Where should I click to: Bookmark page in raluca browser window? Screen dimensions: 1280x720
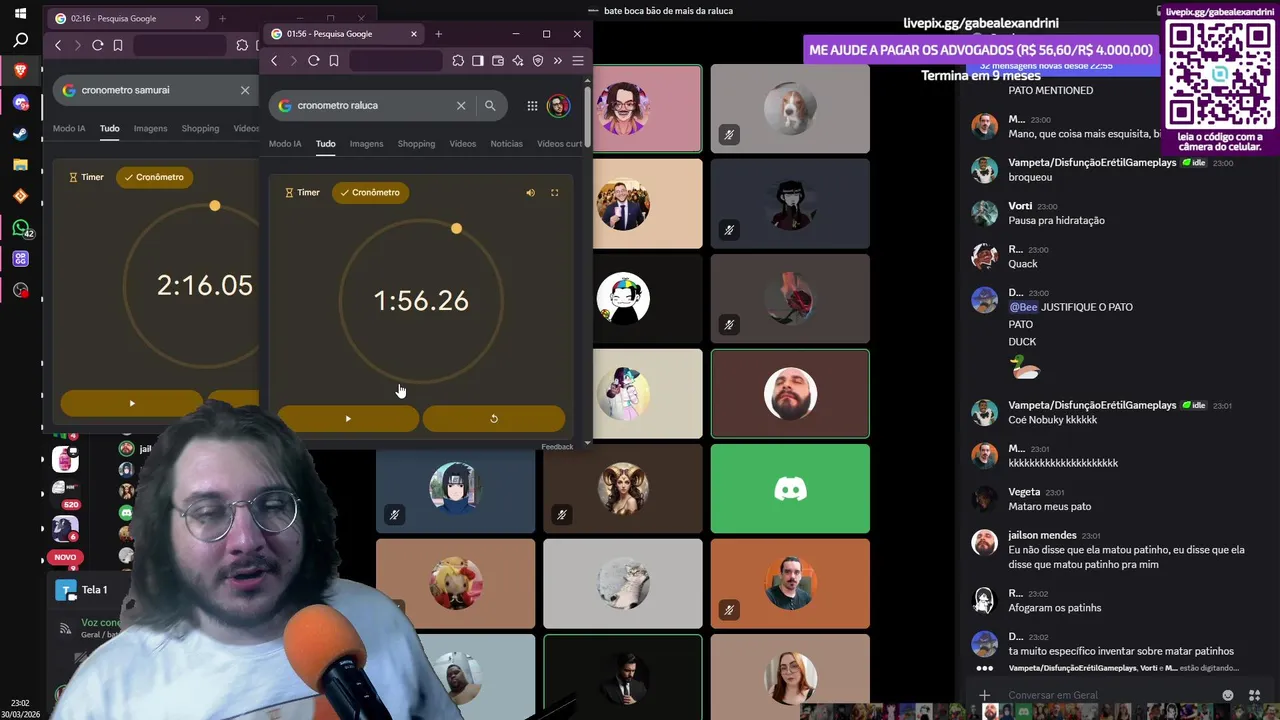pos(334,61)
